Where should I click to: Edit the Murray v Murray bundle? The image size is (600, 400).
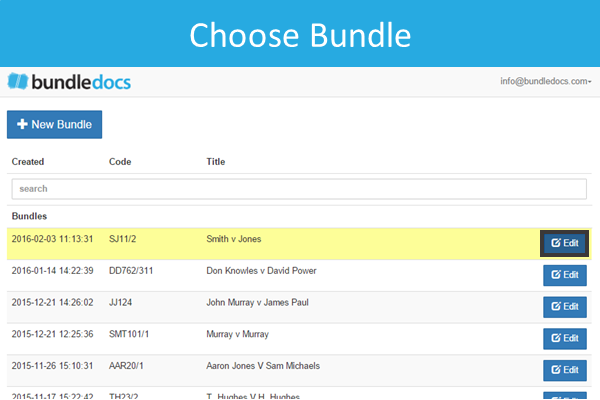564,338
